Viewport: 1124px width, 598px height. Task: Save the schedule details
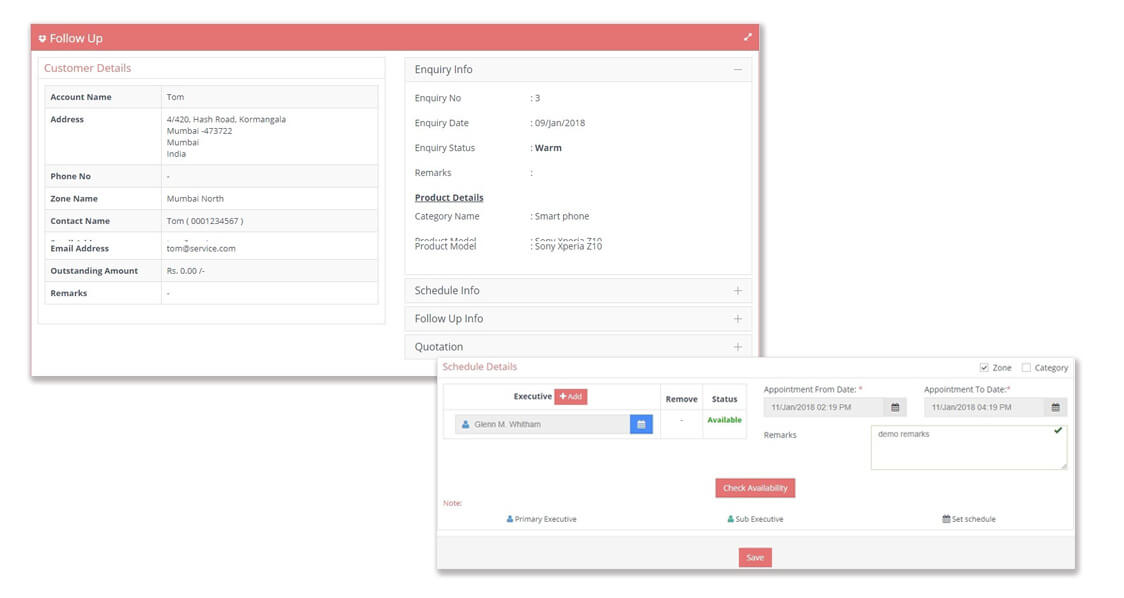755,557
